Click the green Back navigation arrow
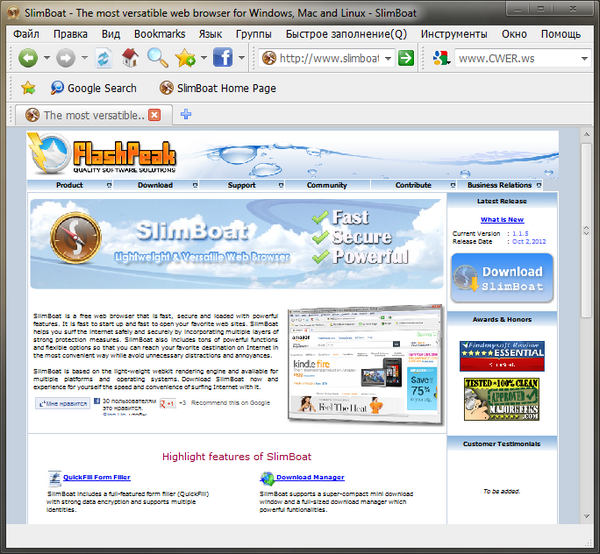 click(27, 58)
